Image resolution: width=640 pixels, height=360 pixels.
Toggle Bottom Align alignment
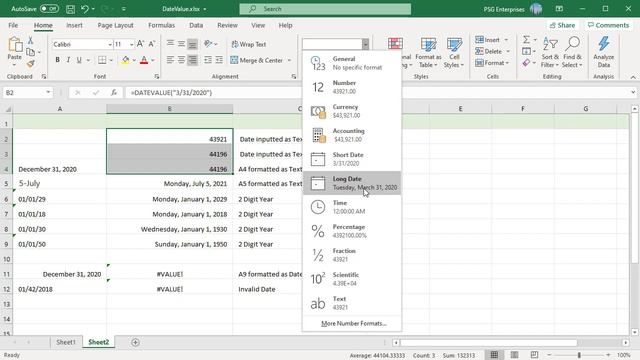click(192, 43)
